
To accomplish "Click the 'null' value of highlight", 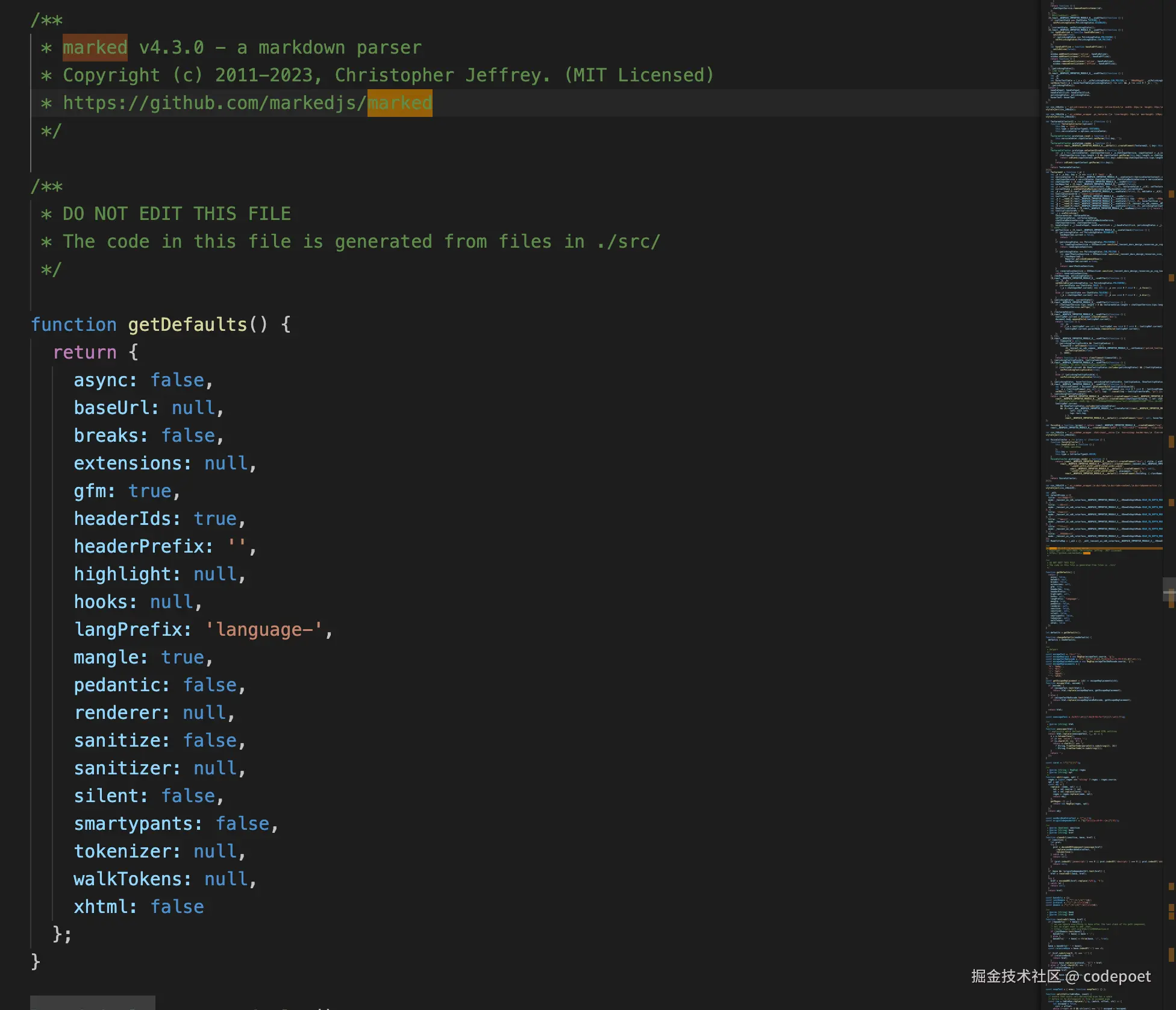I will point(214,574).
